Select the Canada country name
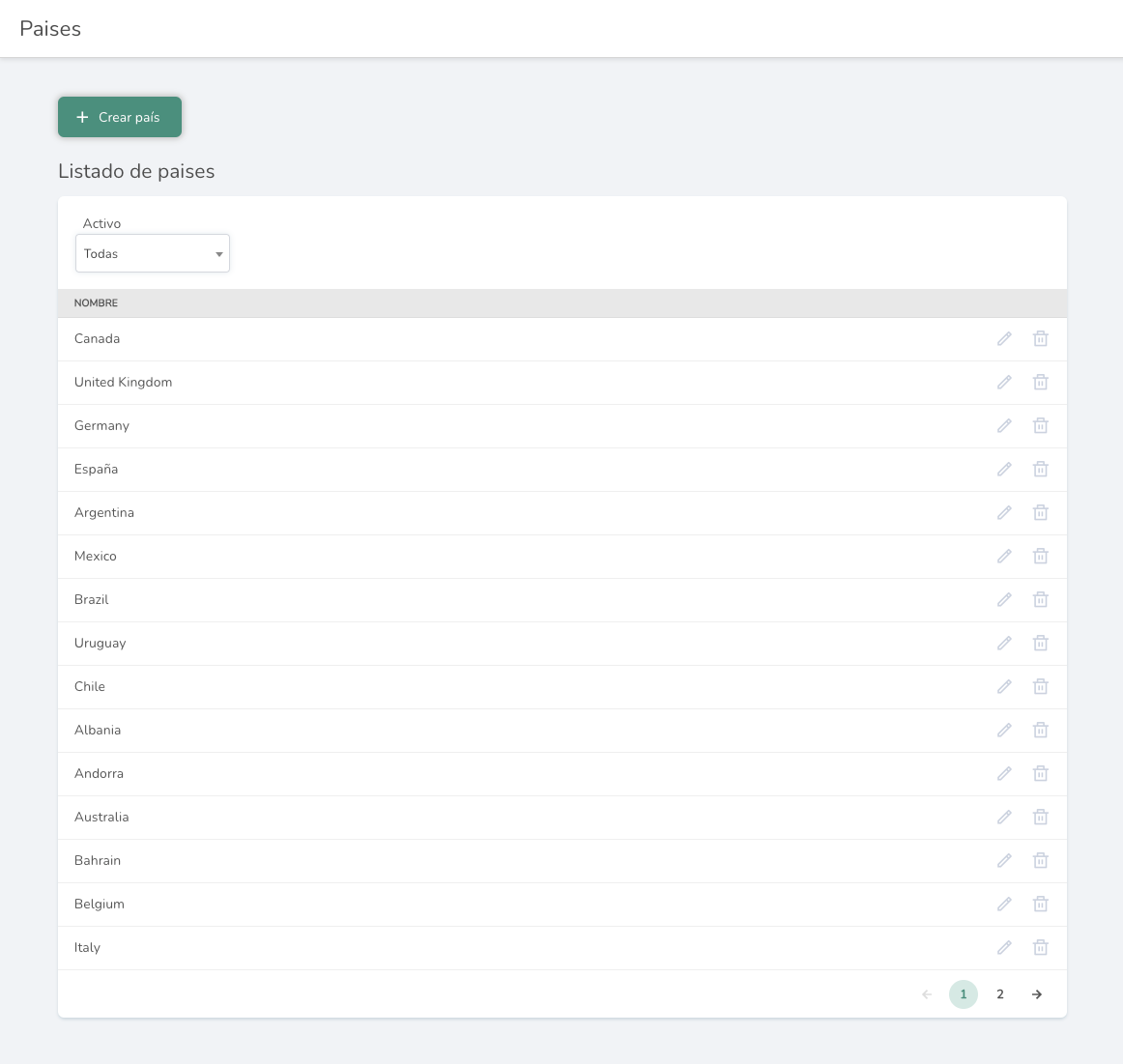 pos(98,338)
